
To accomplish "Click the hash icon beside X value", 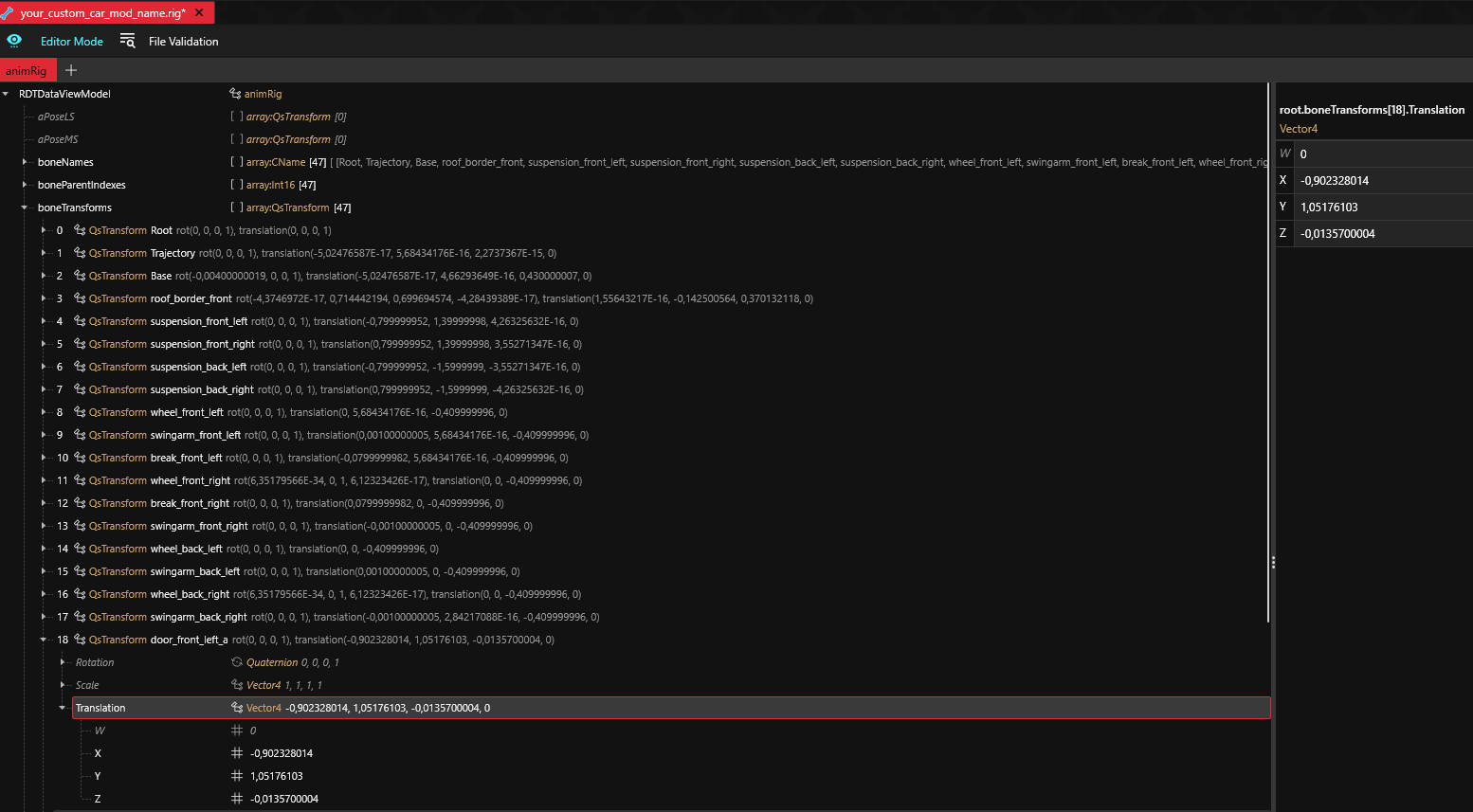I will (x=237, y=753).
